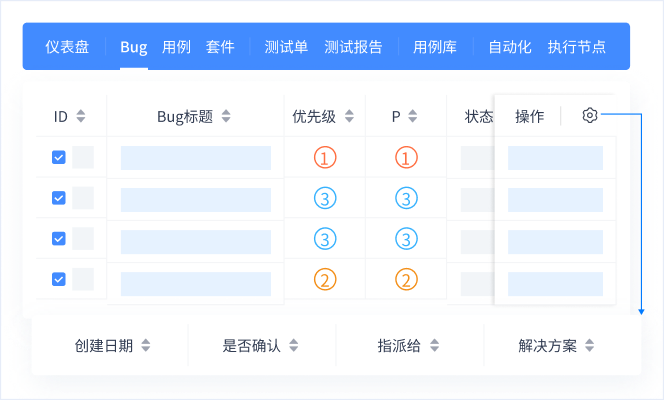
Task: Click the 状态 column header
Action: coord(479,116)
